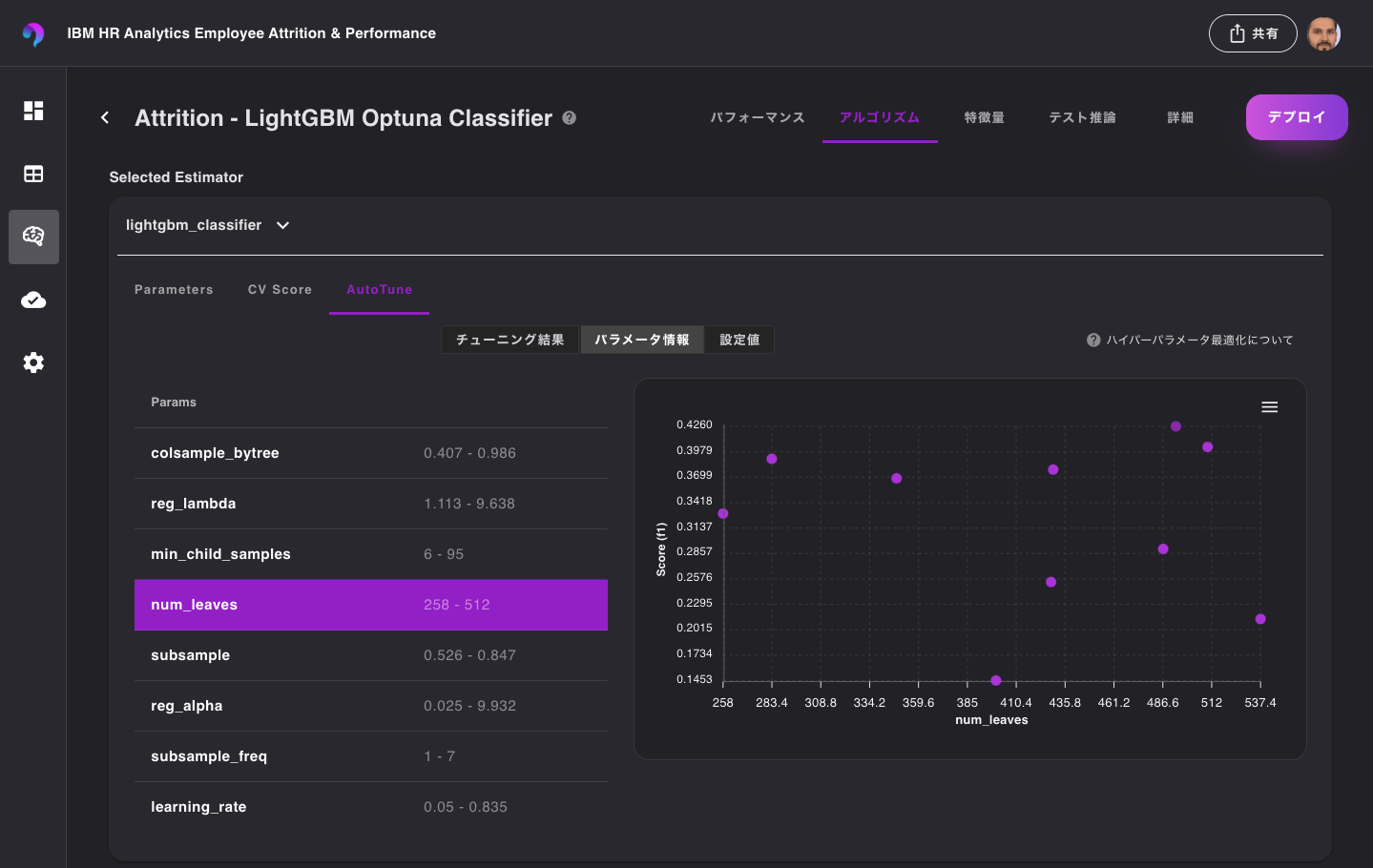Click the IBM HR Analytics project title
The height and width of the screenshot is (868, 1373).
pyautogui.click(x=251, y=33)
